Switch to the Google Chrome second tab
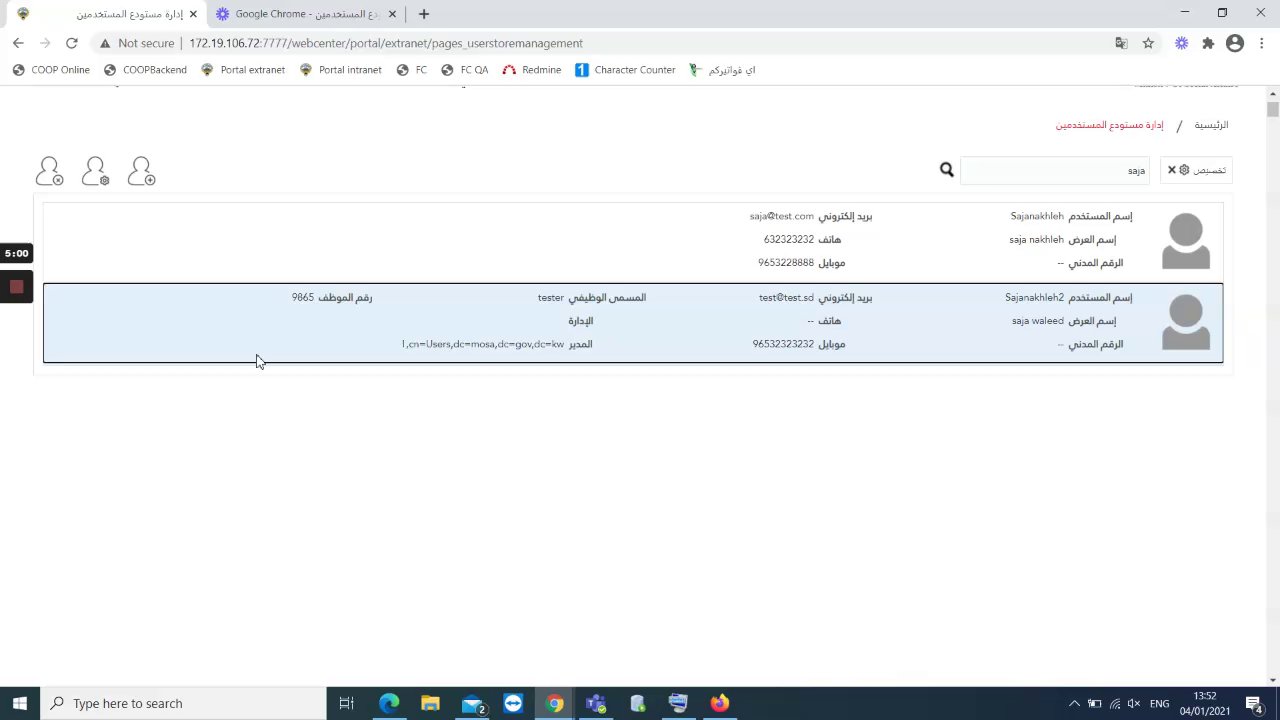The width and height of the screenshot is (1280, 720). point(305,14)
